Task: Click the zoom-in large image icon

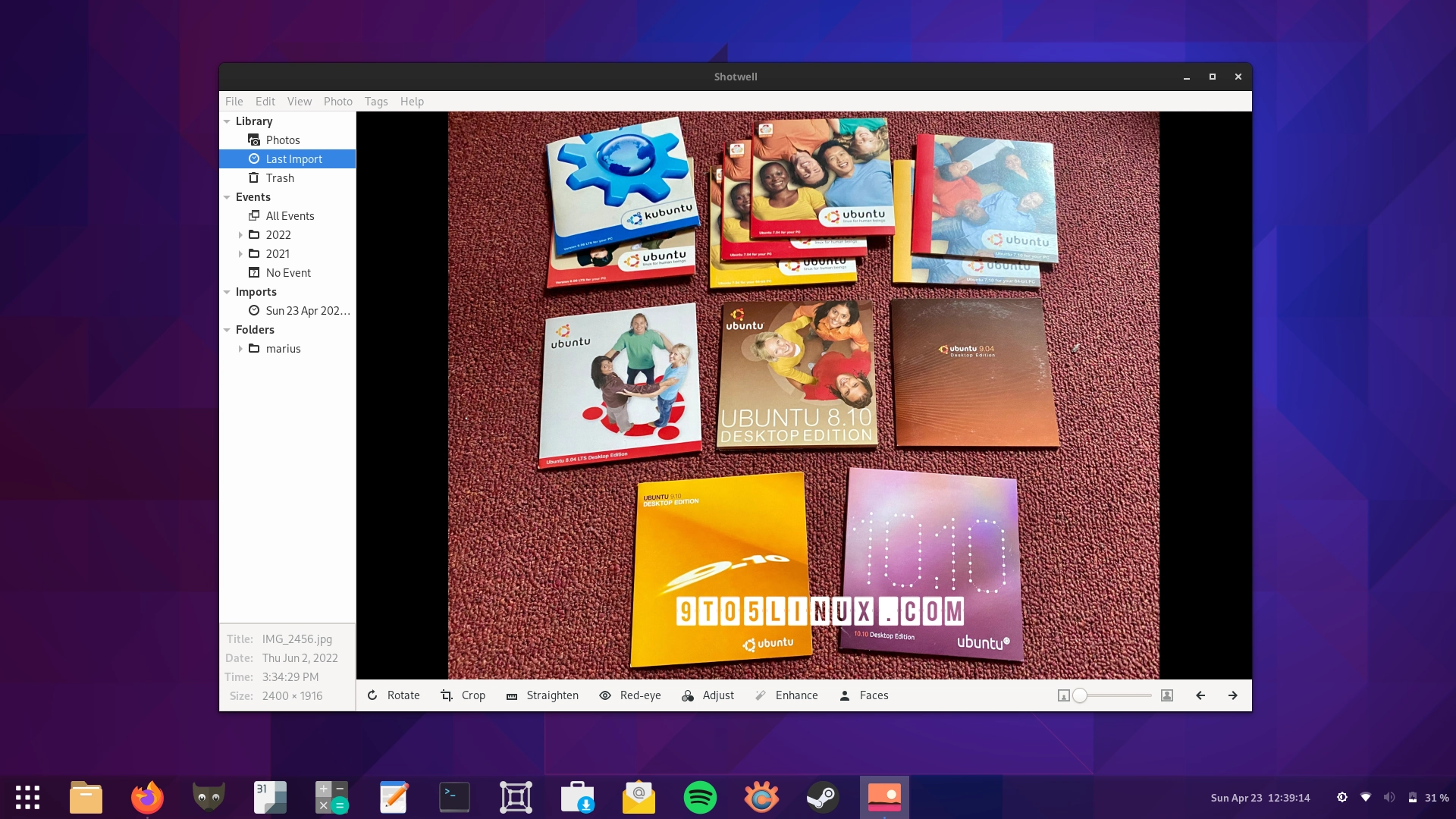Action: [x=1167, y=695]
